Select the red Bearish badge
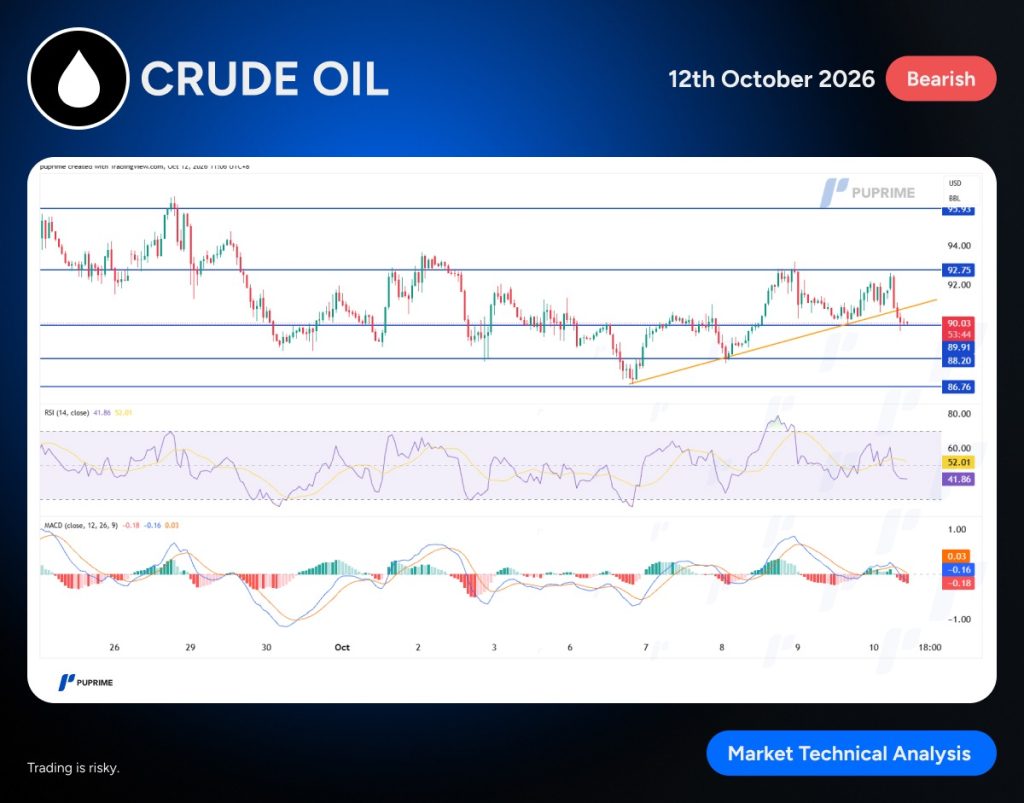This screenshot has width=1024, height=803. 940,79
